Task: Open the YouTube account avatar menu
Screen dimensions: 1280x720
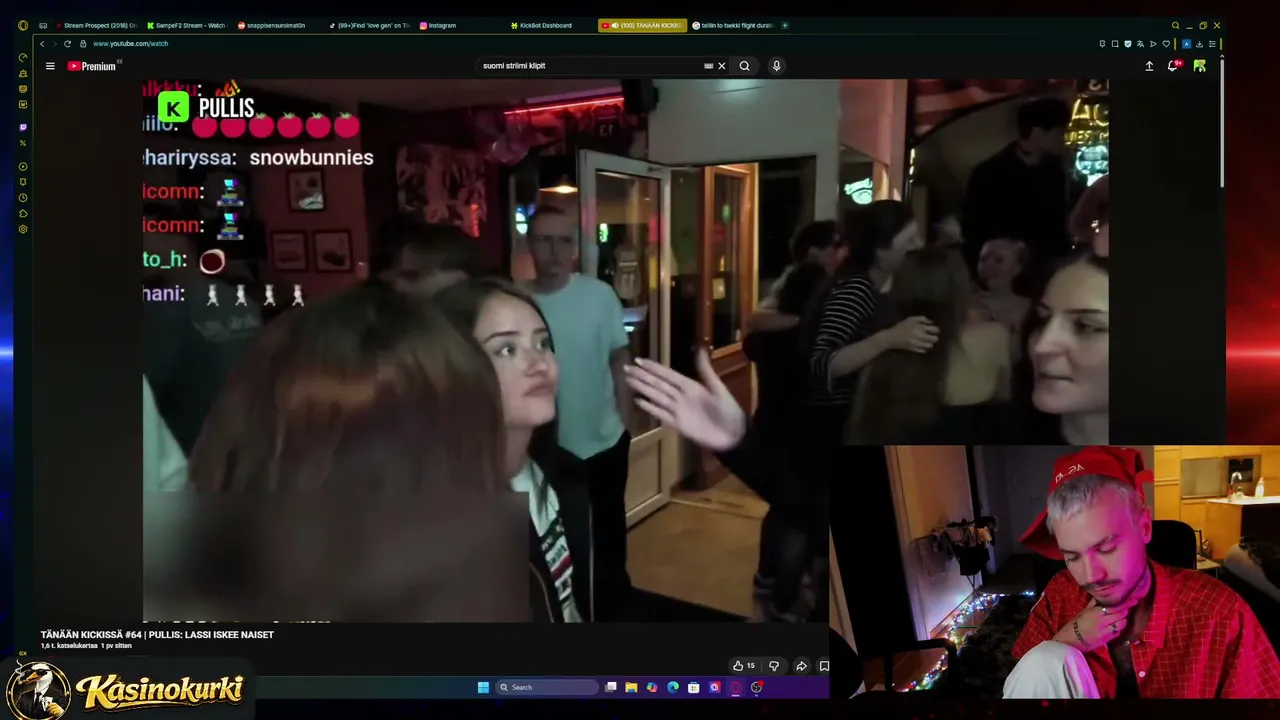Action: pyautogui.click(x=1199, y=66)
